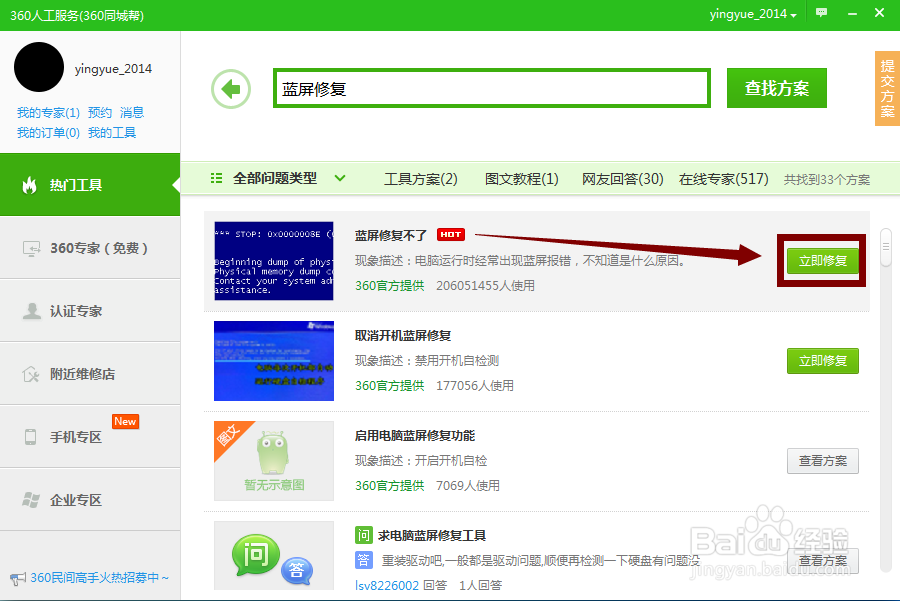Open 360民间高手火热招募中 link
This screenshot has width=900, height=601.
[99, 578]
